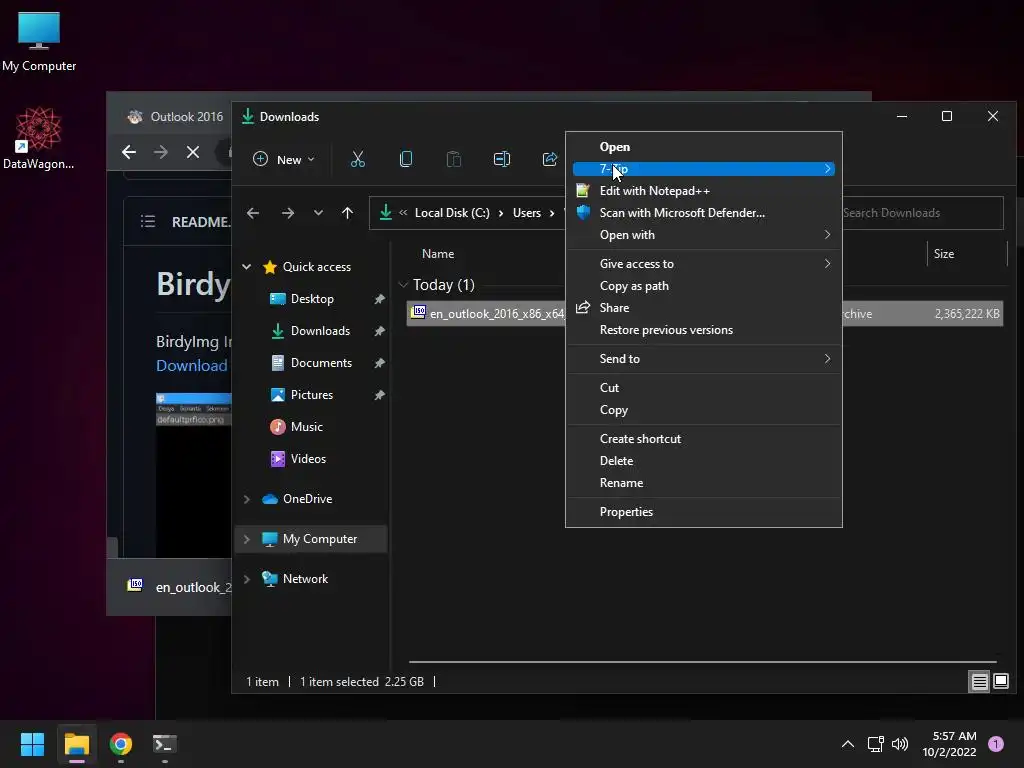This screenshot has width=1024, height=768.
Task: Show hidden system tray icons
Action: (848, 744)
